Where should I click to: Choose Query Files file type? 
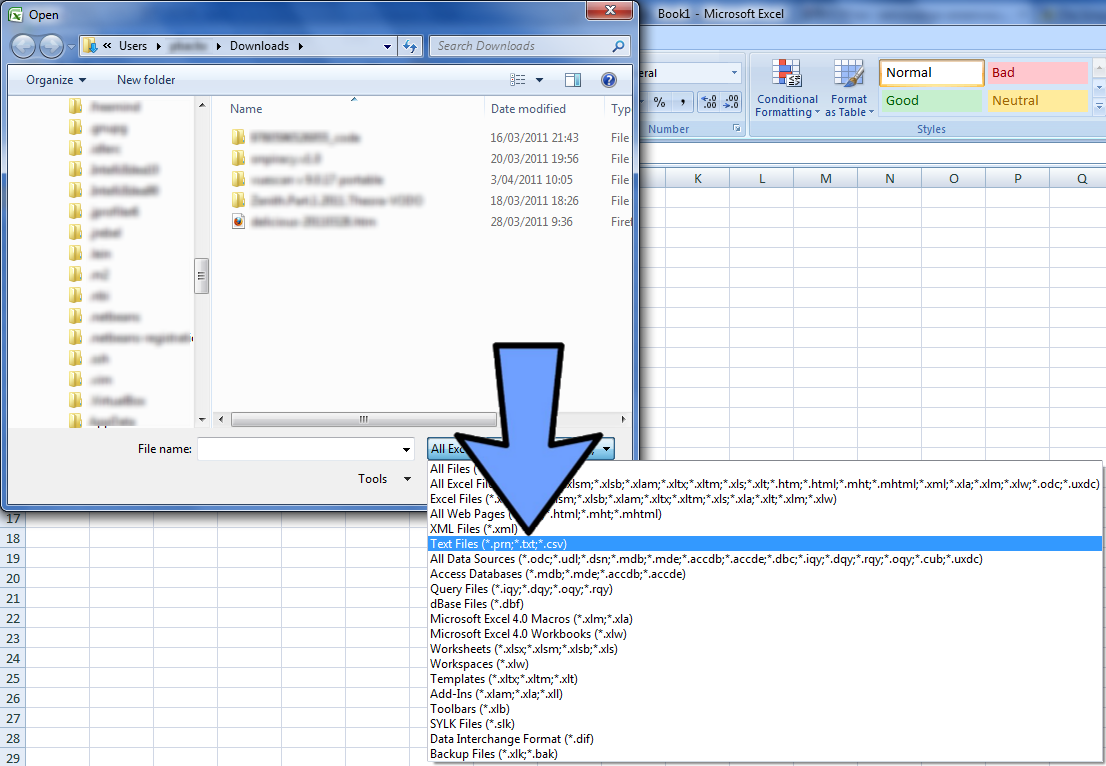pos(765,589)
